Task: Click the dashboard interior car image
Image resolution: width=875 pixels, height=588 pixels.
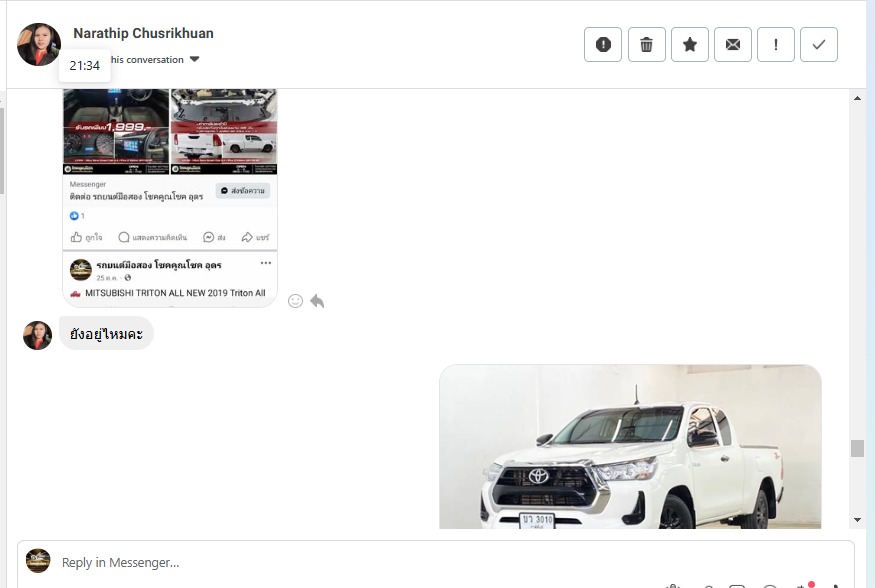Action: pos(116,131)
